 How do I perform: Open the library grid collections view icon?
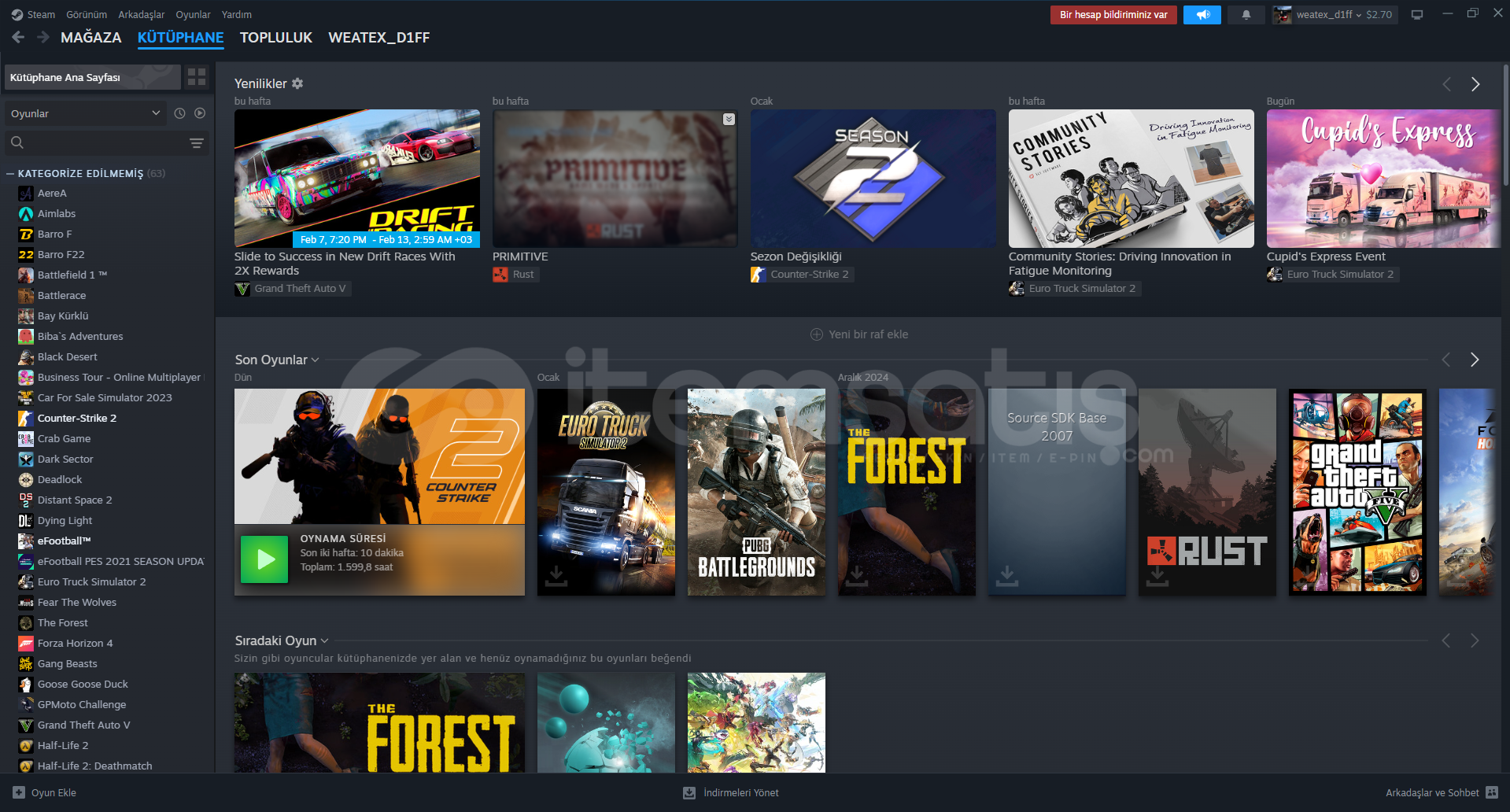click(197, 77)
